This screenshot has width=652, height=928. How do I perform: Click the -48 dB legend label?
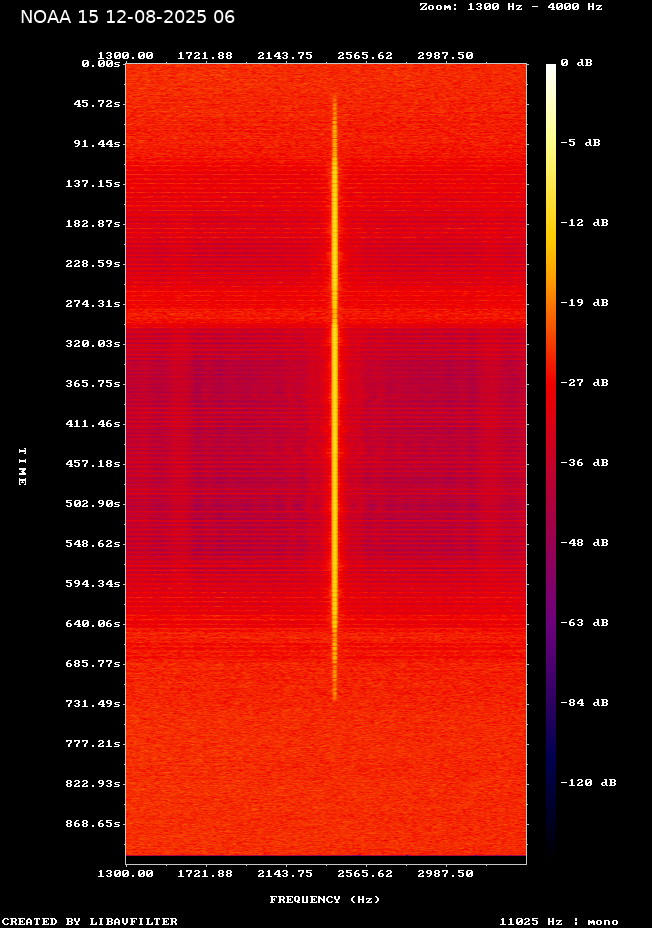click(x=585, y=542)
